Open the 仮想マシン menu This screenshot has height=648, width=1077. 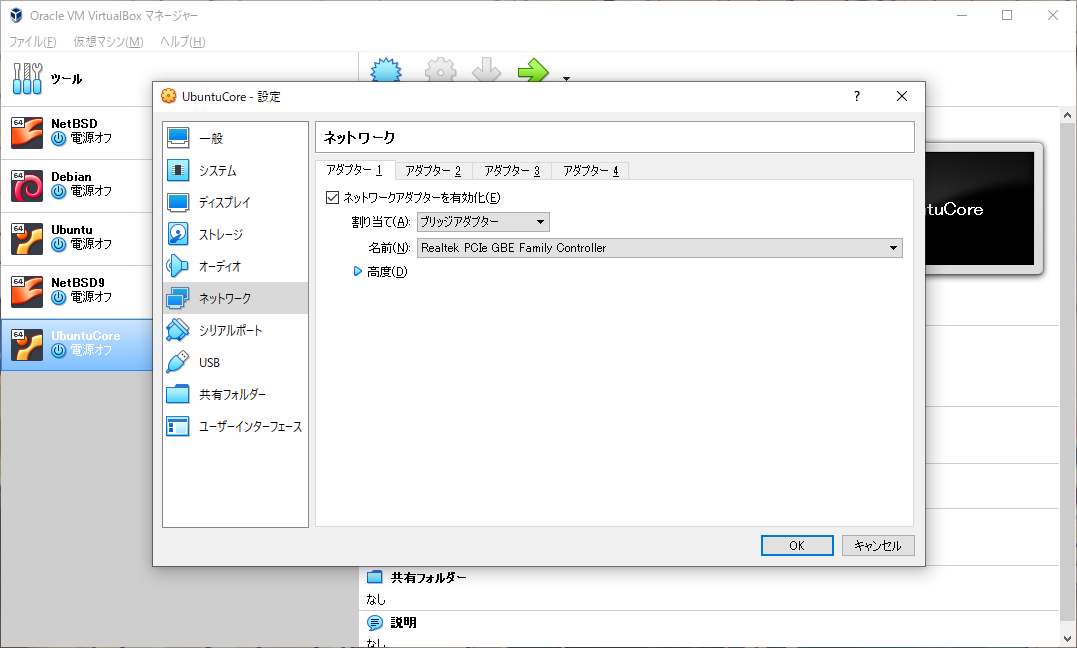[x=109, y=42]
